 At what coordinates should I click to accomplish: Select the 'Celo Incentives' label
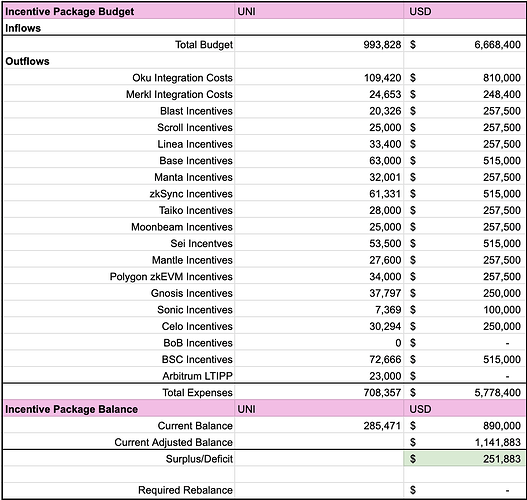[197, 326]
